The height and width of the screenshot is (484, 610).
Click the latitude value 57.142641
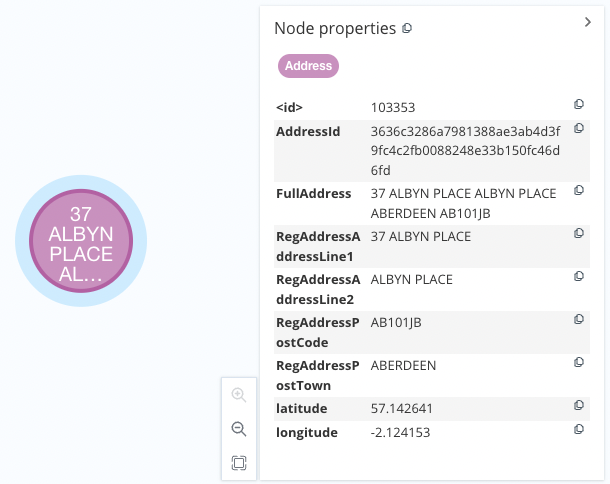(x=404, y=408)
